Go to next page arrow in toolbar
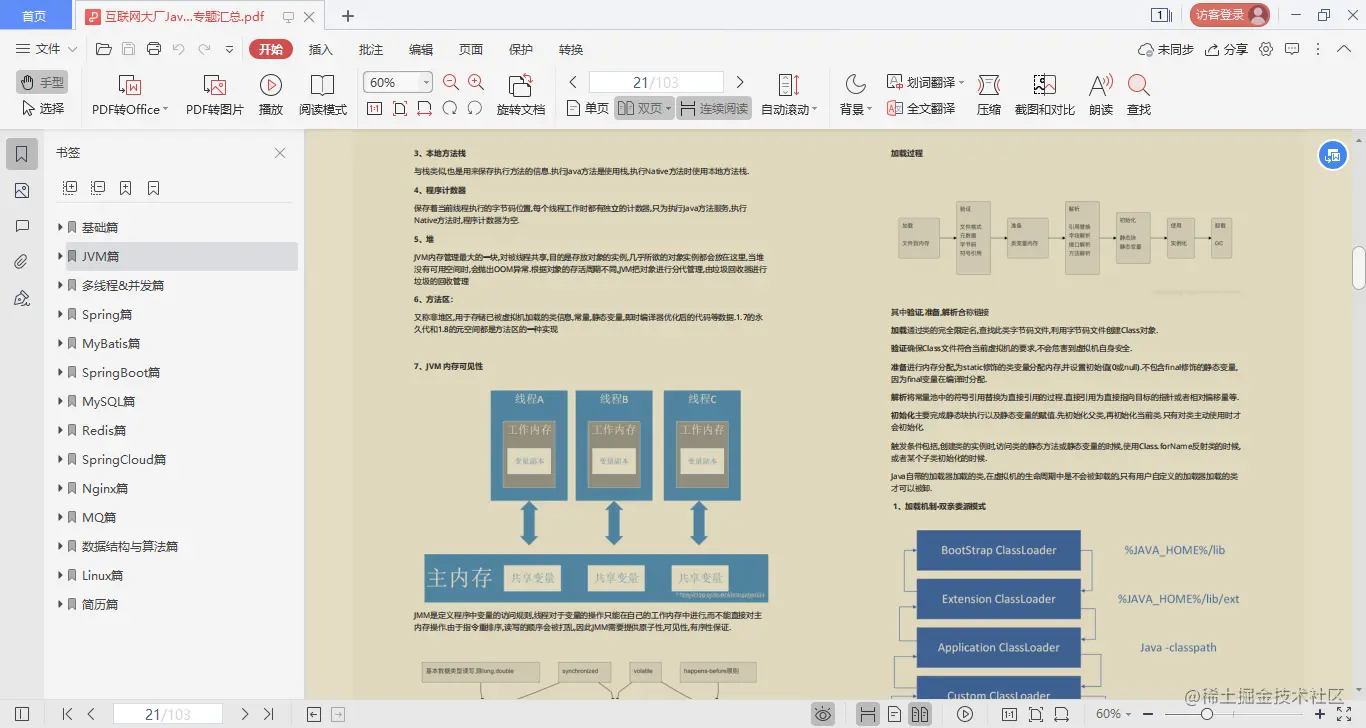Image resolution: width=1366 pixels, height=728 pixels. [740, 82]
